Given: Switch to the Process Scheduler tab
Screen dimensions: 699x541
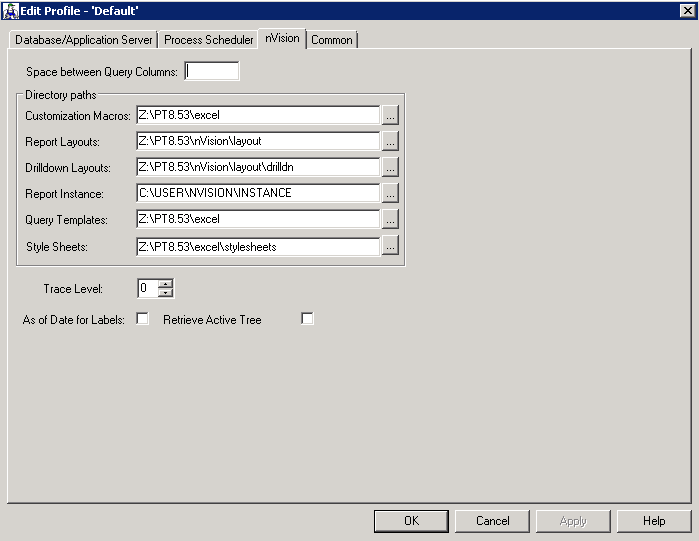Looking at the screenshot, I should pos(208,40).
